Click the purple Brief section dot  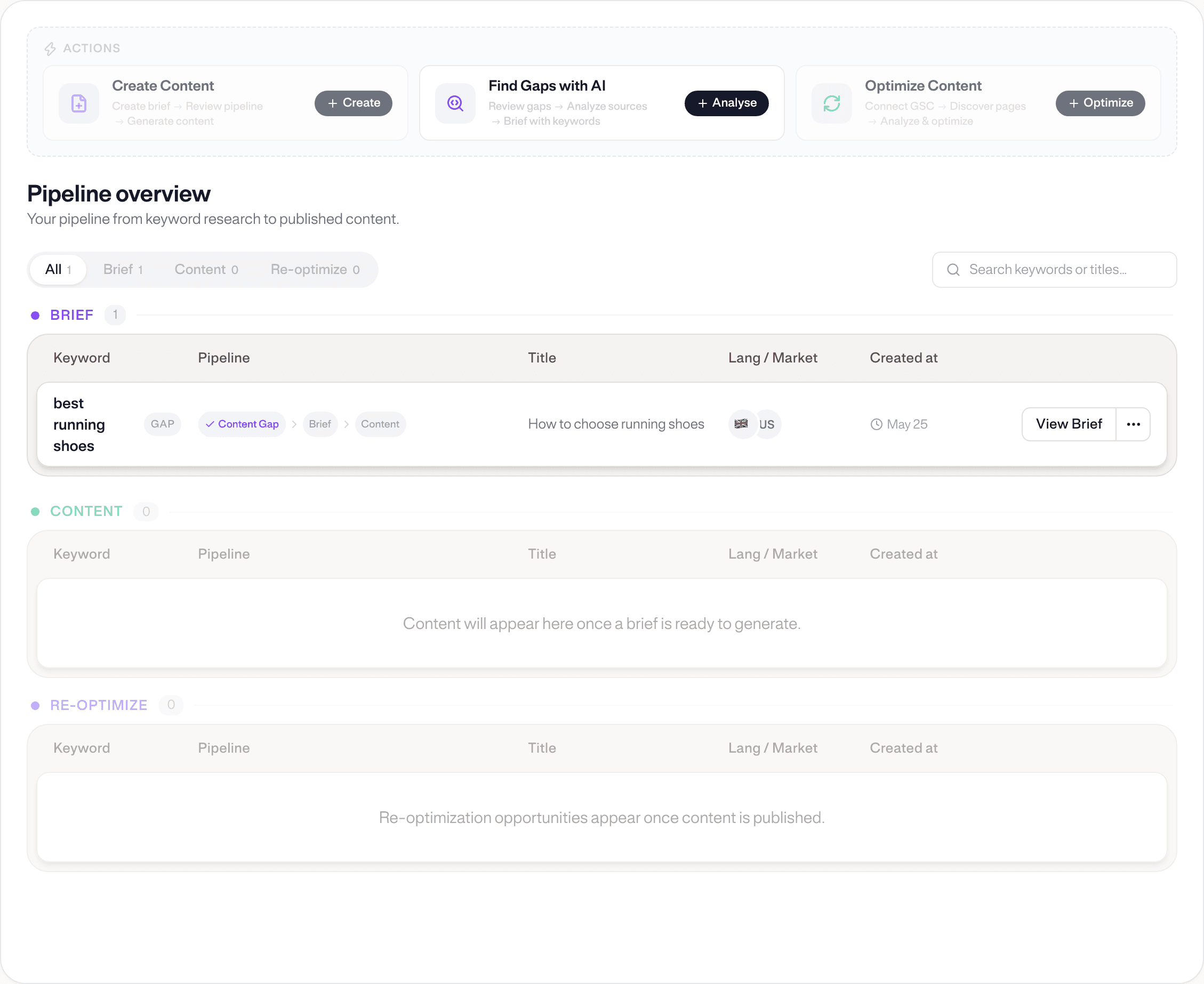point(35,316)
